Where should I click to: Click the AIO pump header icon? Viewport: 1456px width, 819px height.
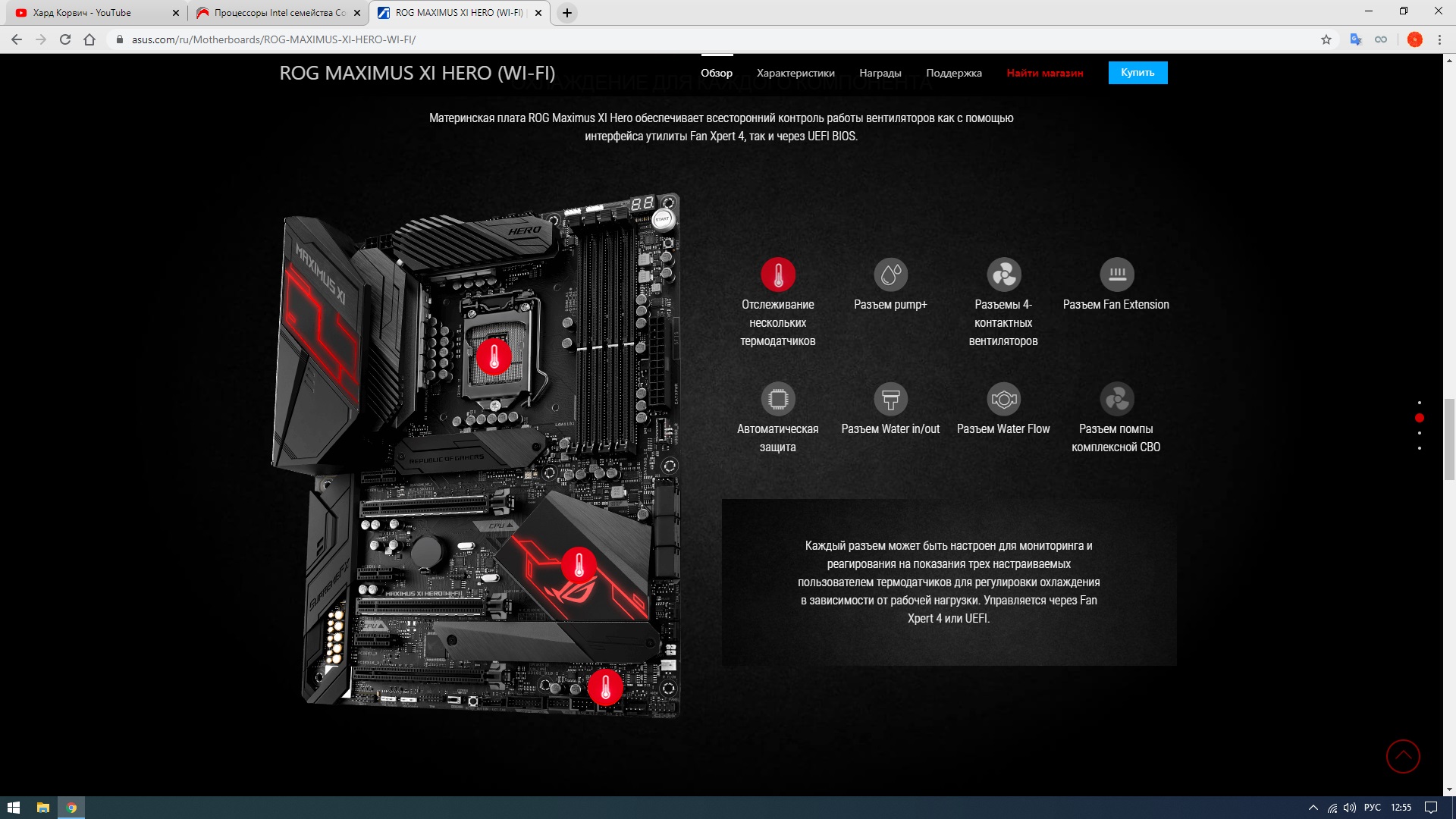1116,399
